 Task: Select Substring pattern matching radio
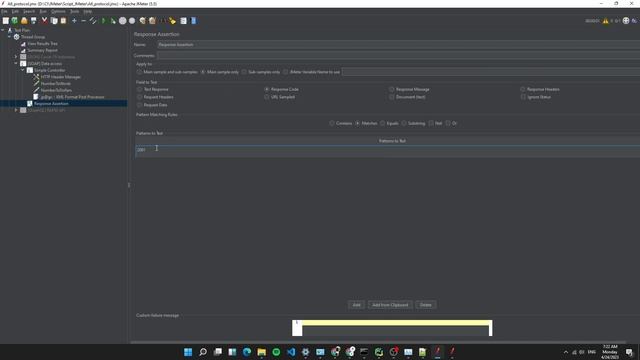point(404,123)
